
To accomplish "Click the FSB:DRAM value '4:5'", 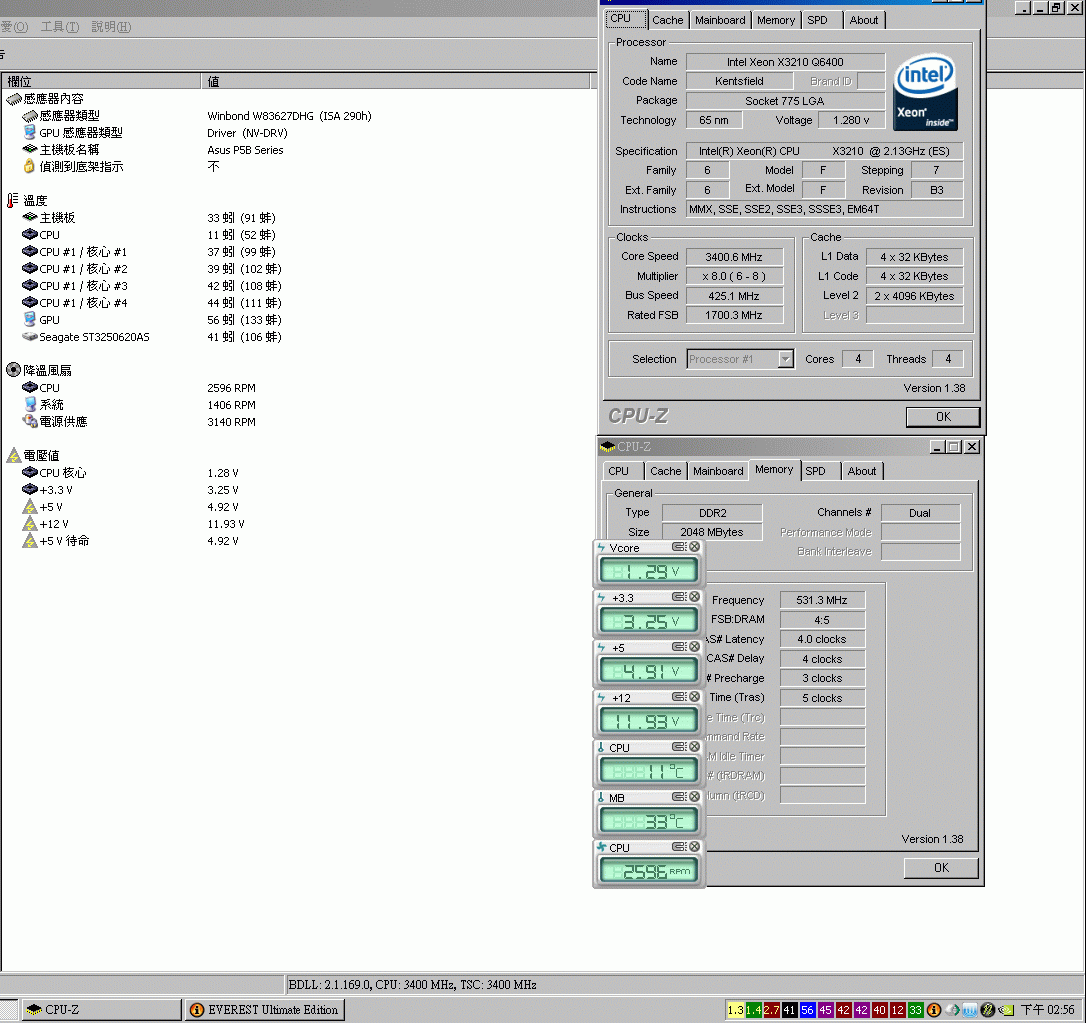I will [822, 620].
